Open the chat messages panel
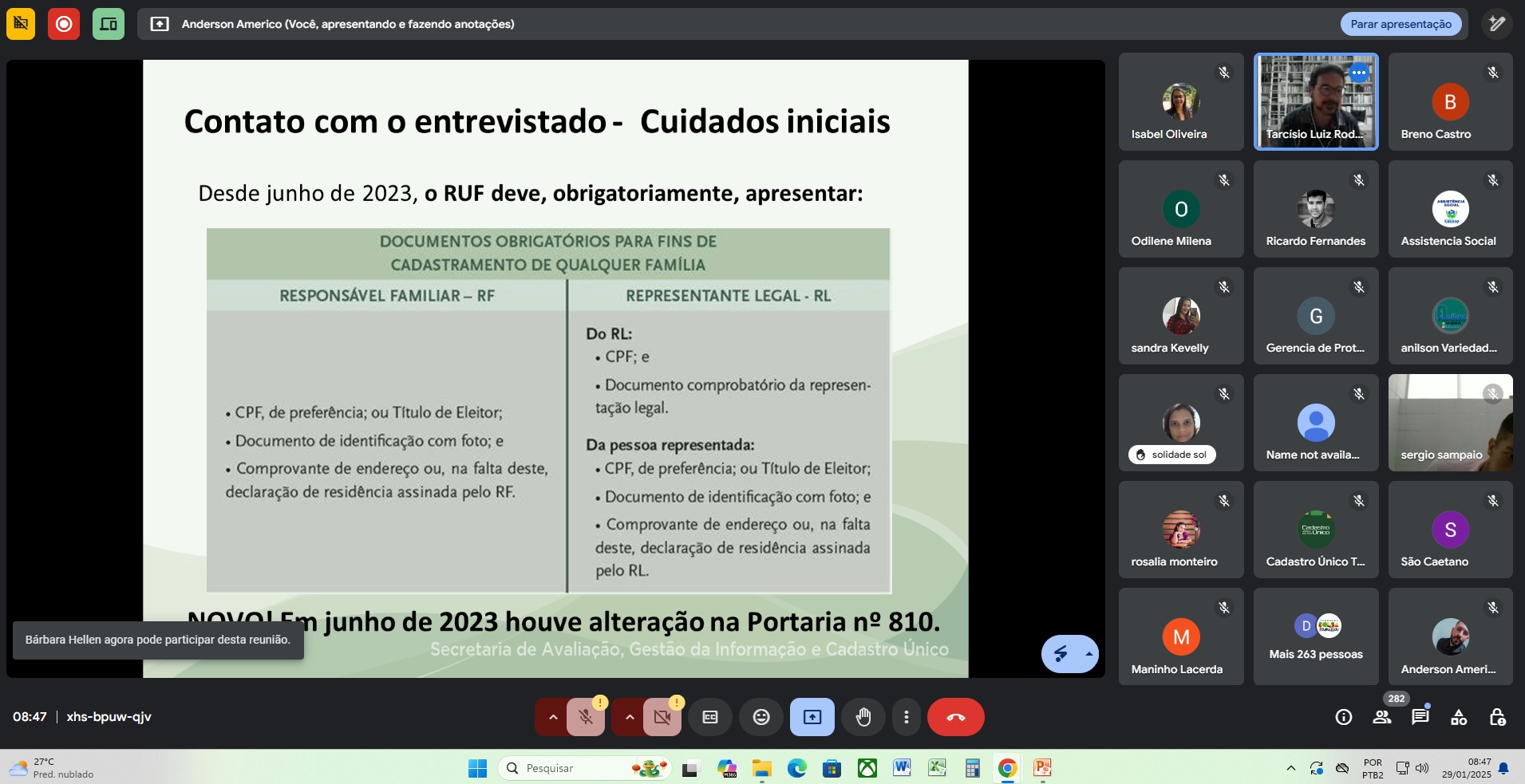 [x=1420, y=717]
